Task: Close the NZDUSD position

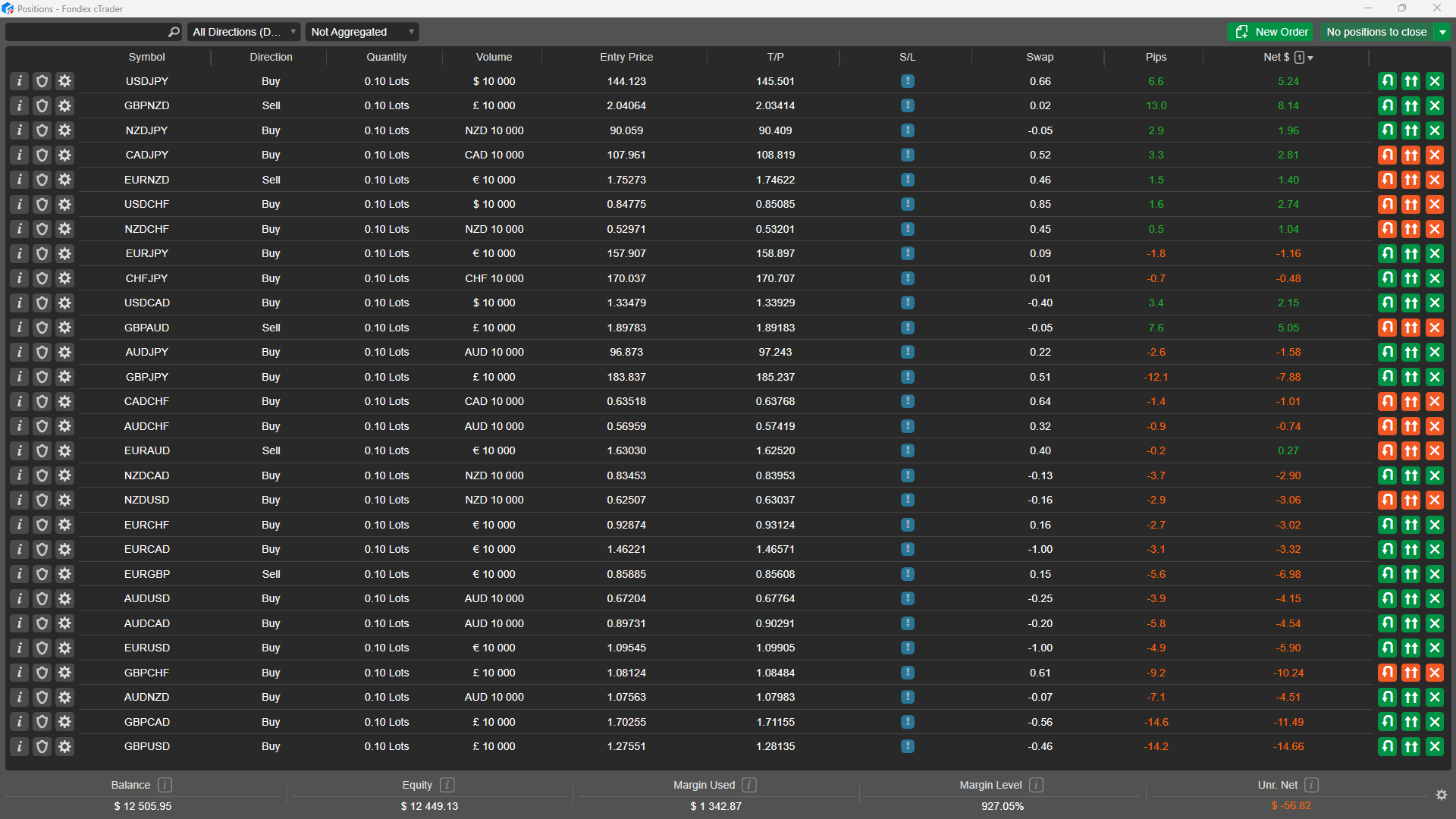Action: (x=1434, y=500)
